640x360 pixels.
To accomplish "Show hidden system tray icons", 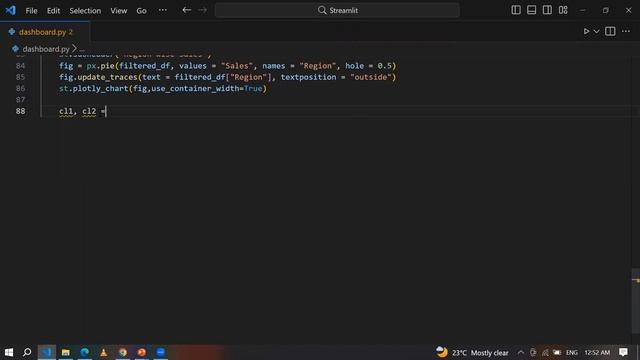I will 520,352.
